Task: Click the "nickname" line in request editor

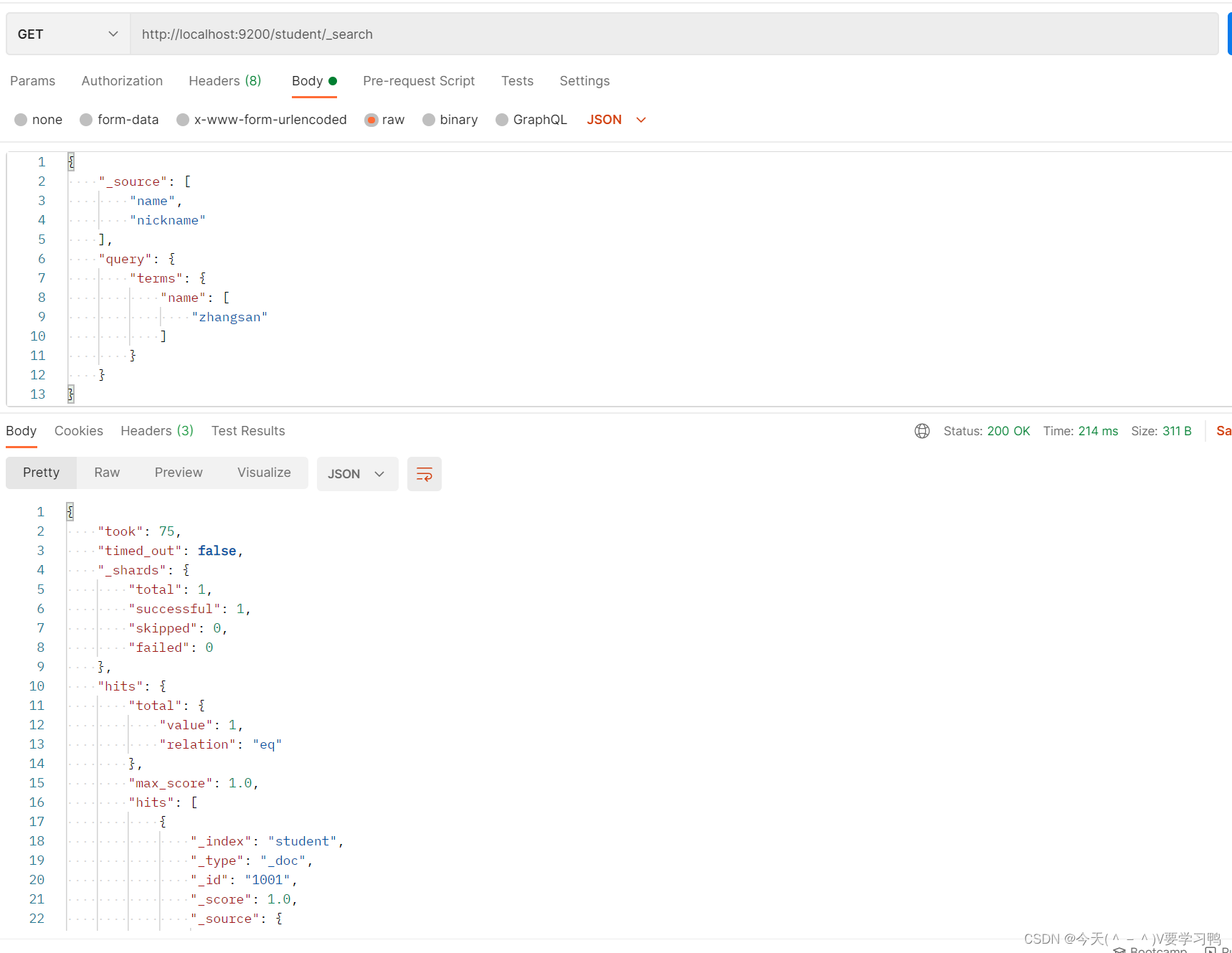Action: 168,220
